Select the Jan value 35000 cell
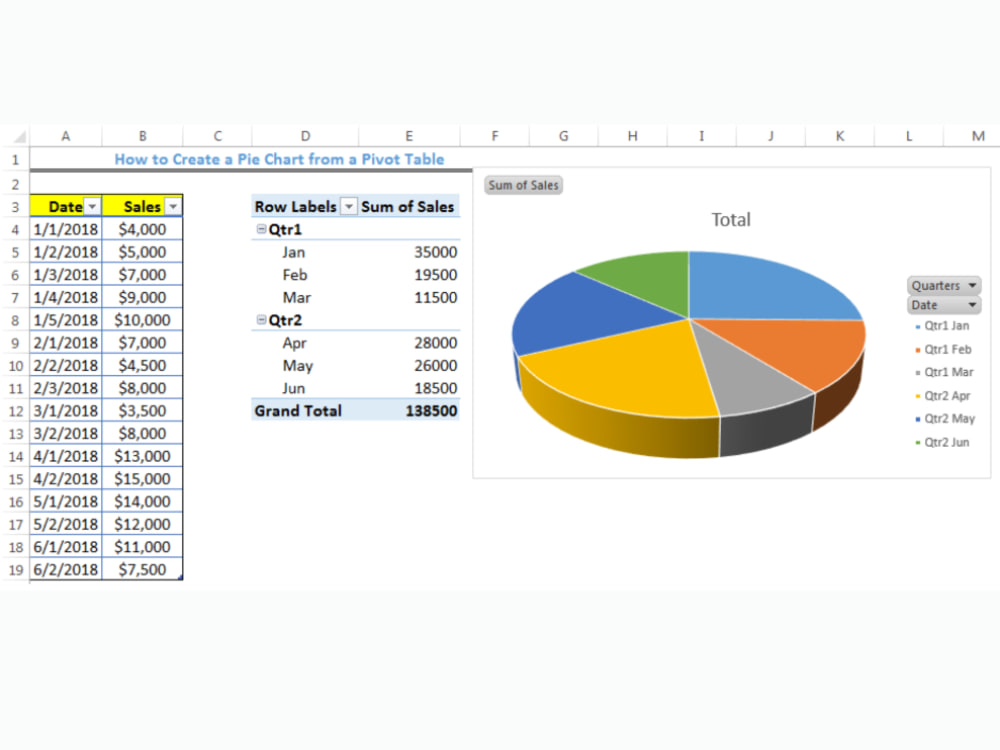This screenshot has height=750, width=1000. click(x=409, y=252)
